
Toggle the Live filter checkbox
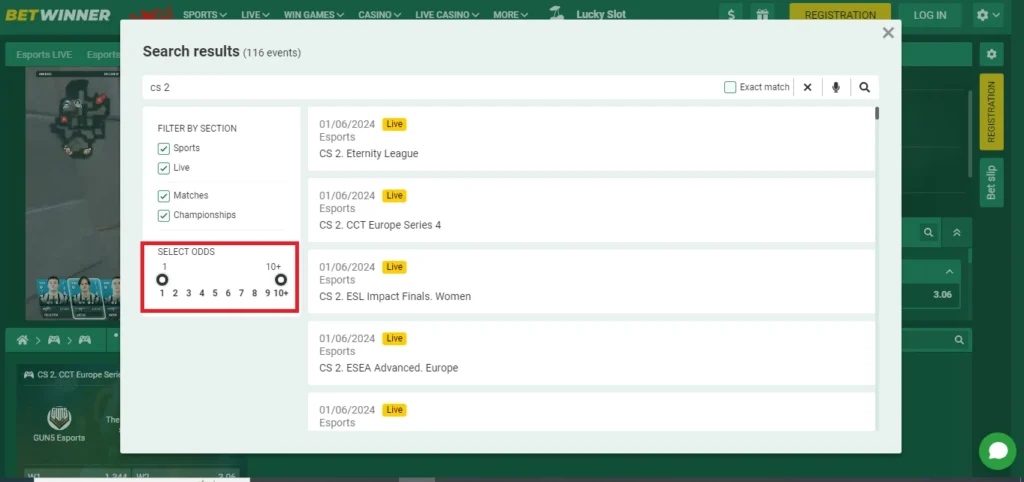164,169
